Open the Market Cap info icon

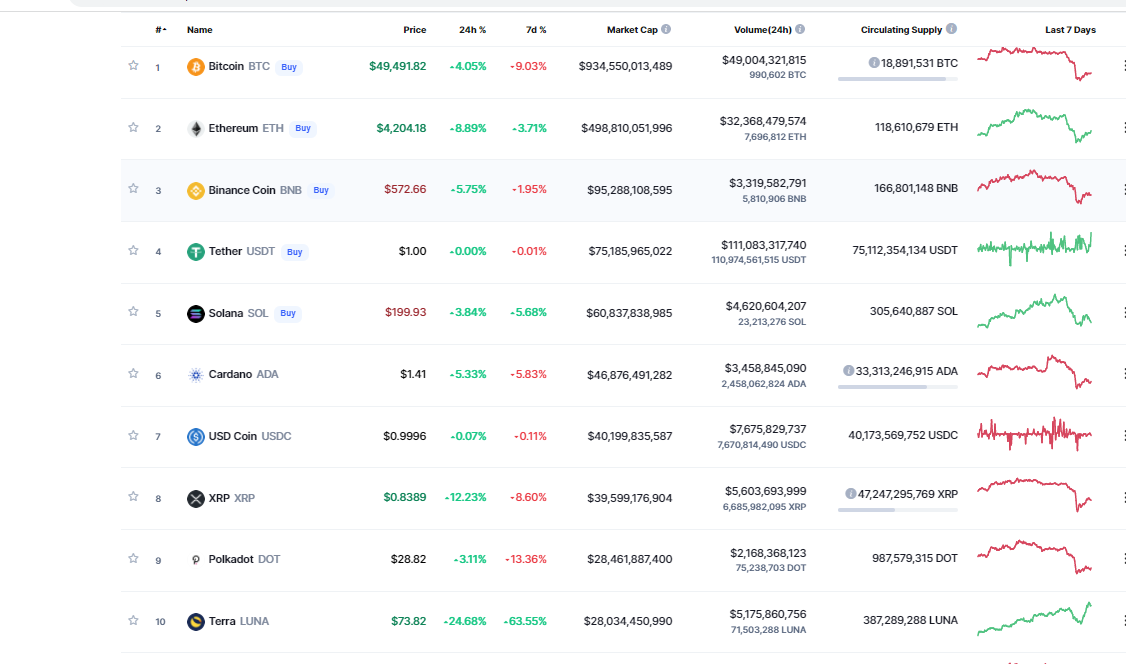coord(666,29)
